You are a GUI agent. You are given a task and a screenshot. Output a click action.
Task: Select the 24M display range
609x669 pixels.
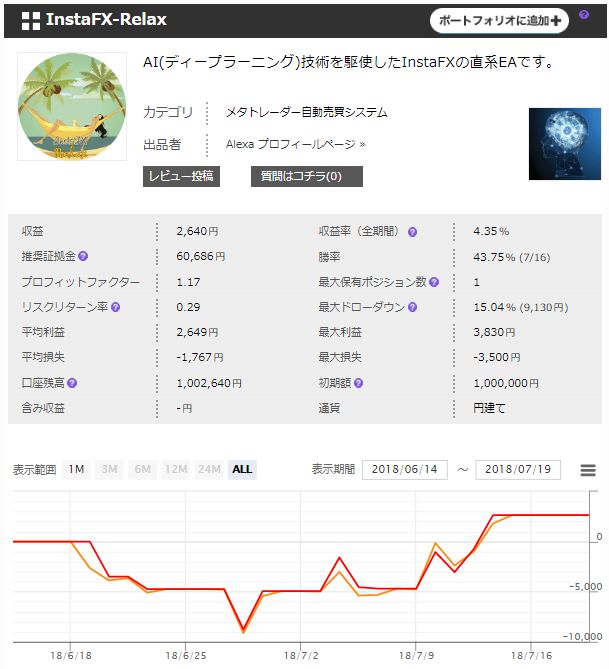pyautogui.click(x=209, y=469)
